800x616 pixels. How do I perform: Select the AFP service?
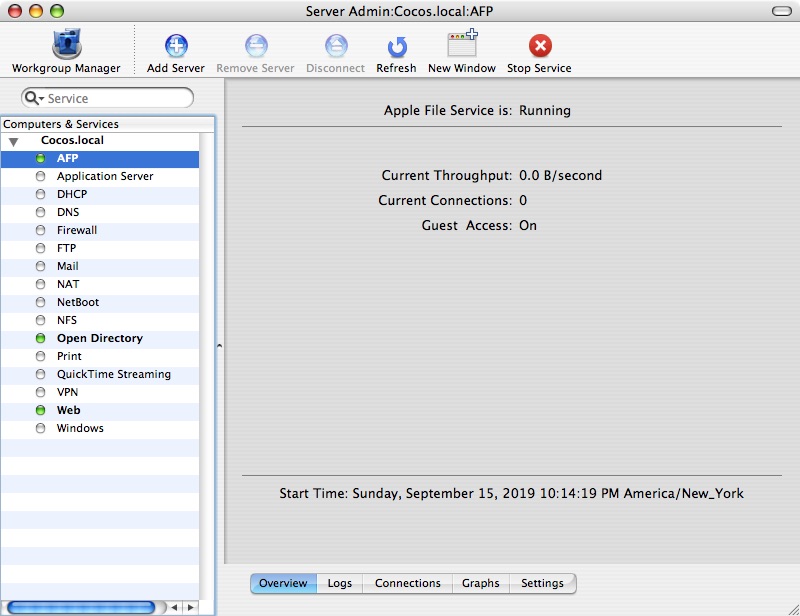pos(100,158)
